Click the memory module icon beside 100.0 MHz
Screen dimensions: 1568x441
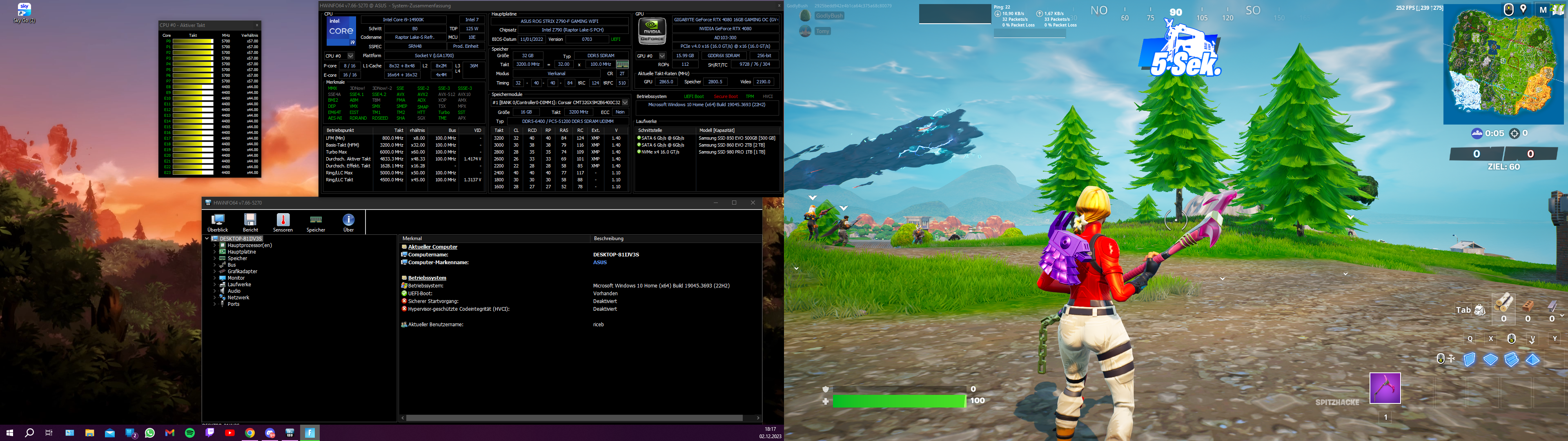point(622,65)
